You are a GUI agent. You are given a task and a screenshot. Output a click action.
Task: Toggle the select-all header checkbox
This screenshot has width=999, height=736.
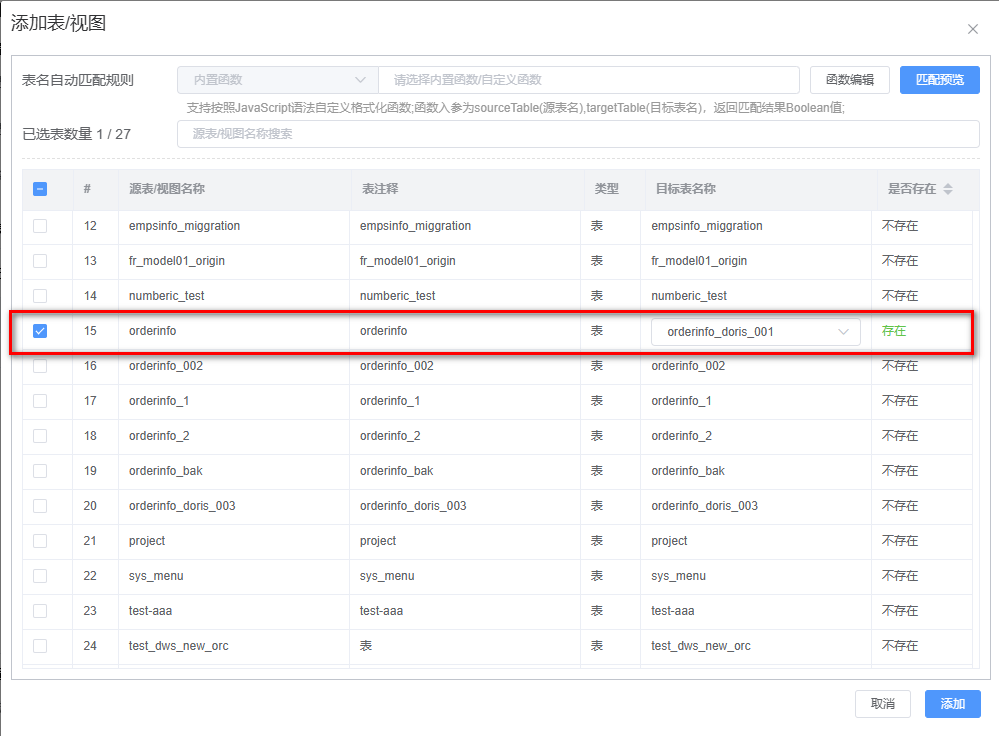(40, 189)
